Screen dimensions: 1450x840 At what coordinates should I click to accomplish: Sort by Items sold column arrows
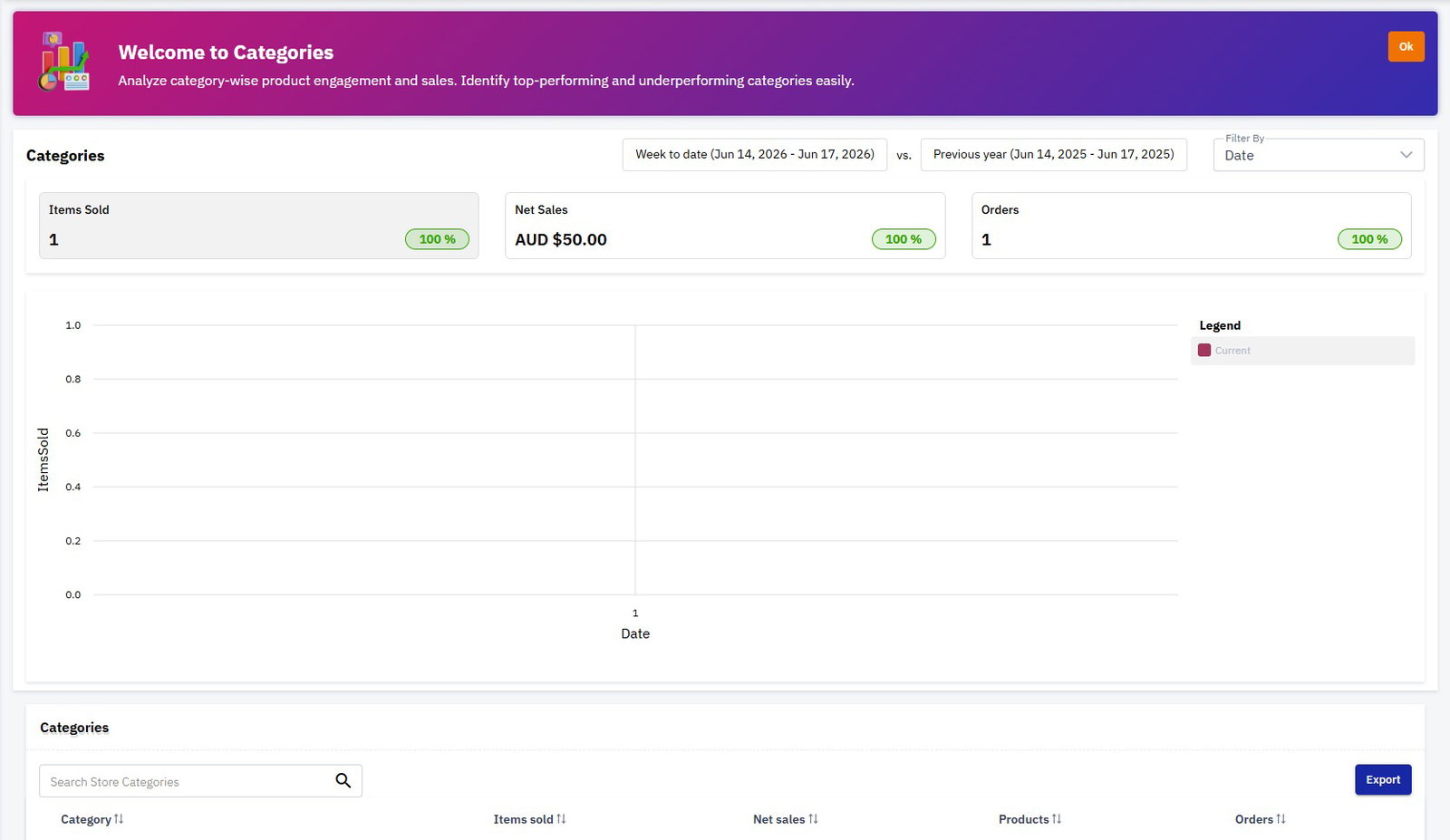tap(561, 819)
